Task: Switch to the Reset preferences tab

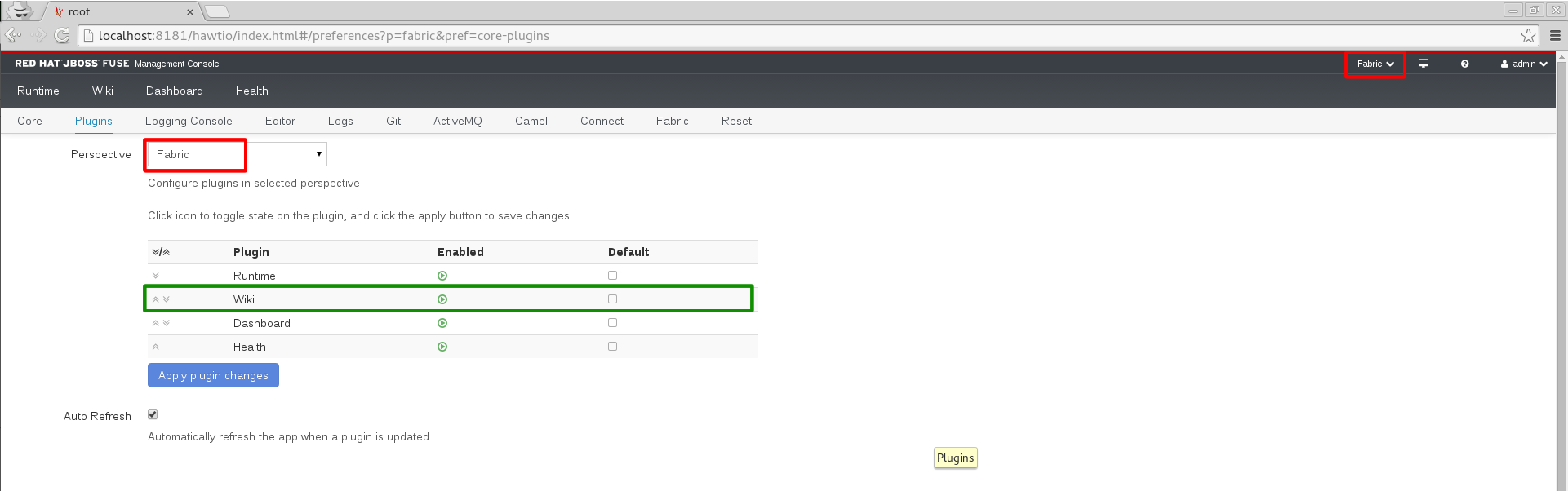Action: (x=736, y=121)
